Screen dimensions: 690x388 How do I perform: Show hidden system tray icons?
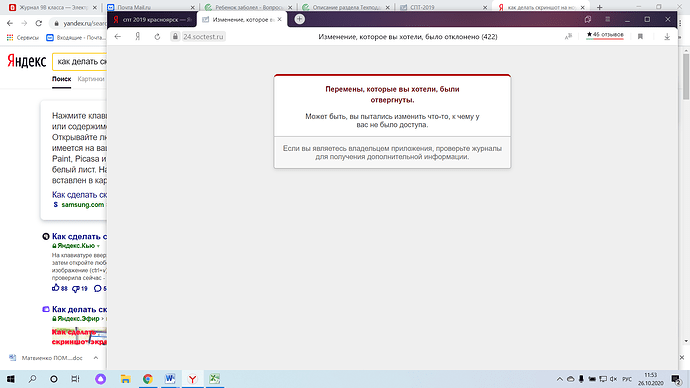[560, 379]
